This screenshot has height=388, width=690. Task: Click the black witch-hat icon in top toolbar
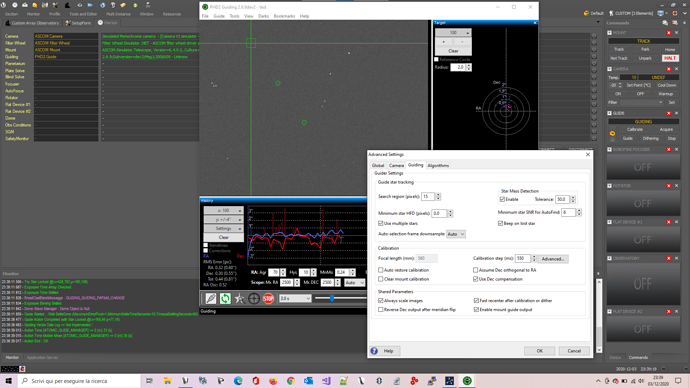[x=67, y=5]
